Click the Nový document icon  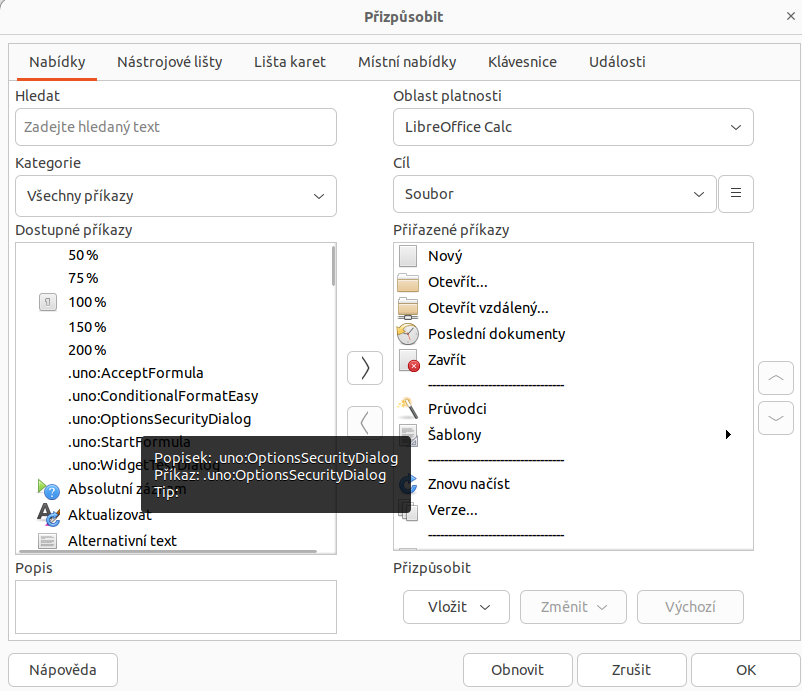click(x=408, y=256)
